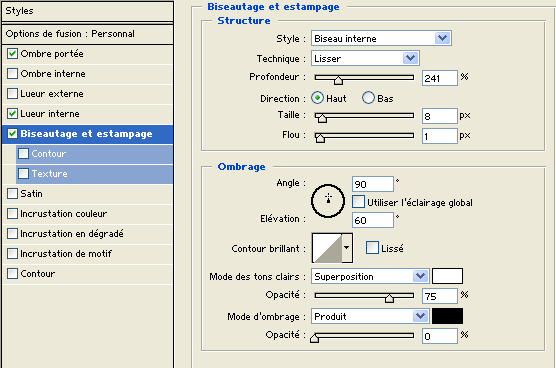The height and width of the screenshot is (368, 556).
Task: Check Utiliser l'éclairage global
Action: click(358, 202)
